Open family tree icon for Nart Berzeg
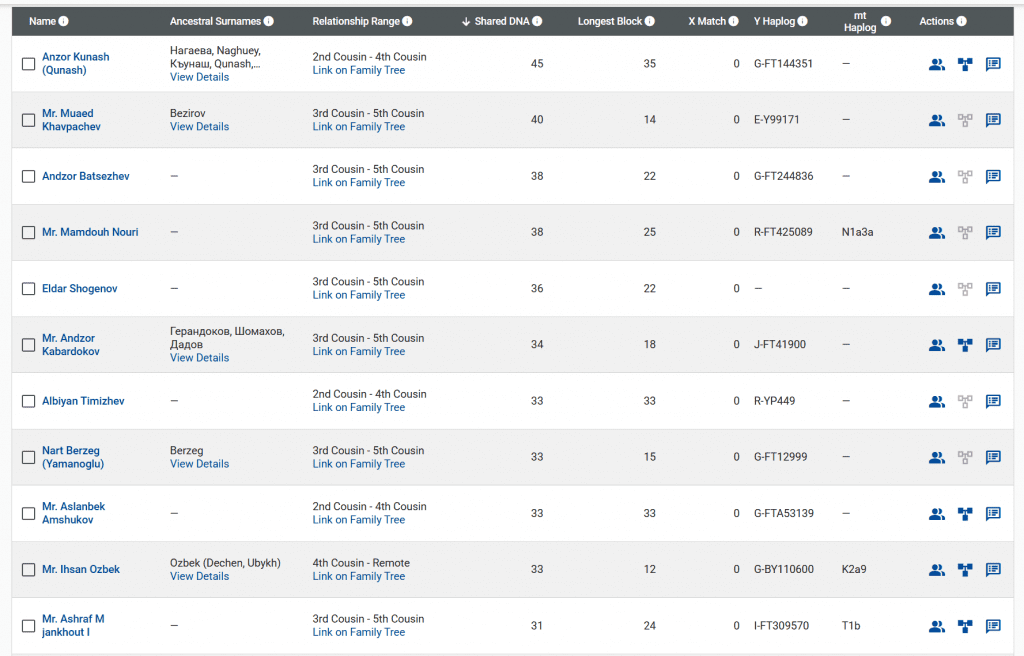Screen dimensions: 1024x656 [965, 458]
